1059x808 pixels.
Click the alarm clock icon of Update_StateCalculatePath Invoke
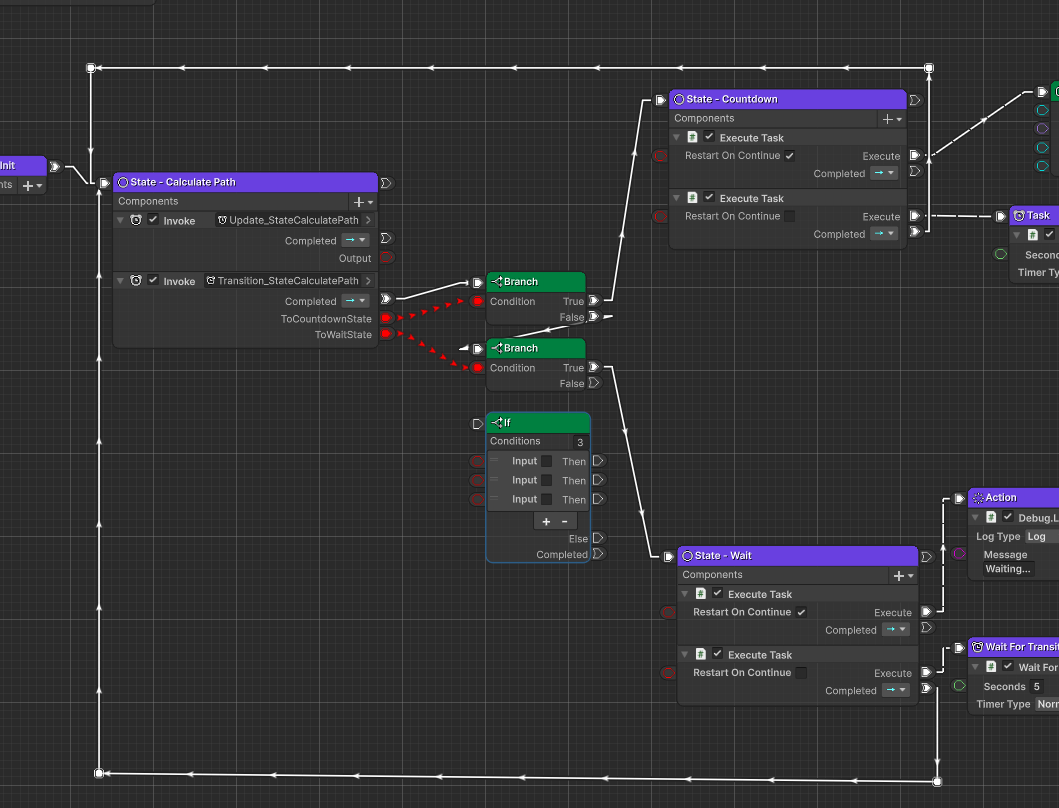[136, 220]
